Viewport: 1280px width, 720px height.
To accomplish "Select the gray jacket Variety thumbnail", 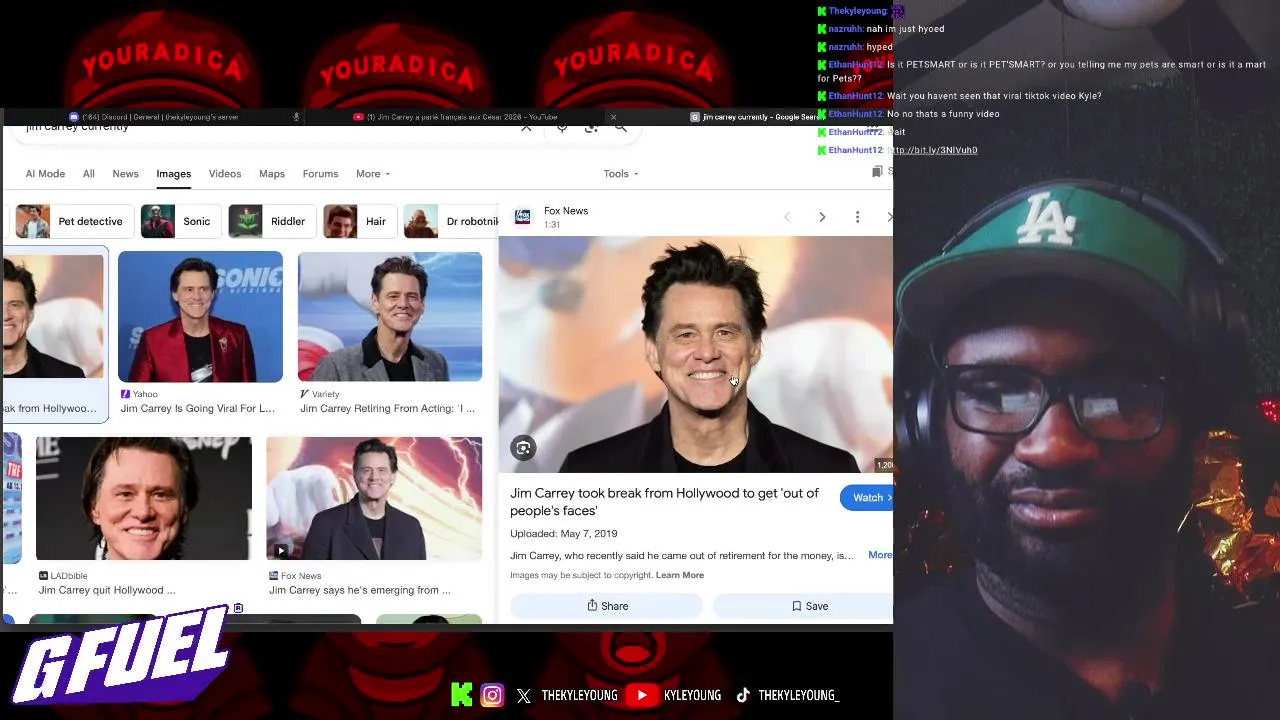I will (x=390, y=316).
